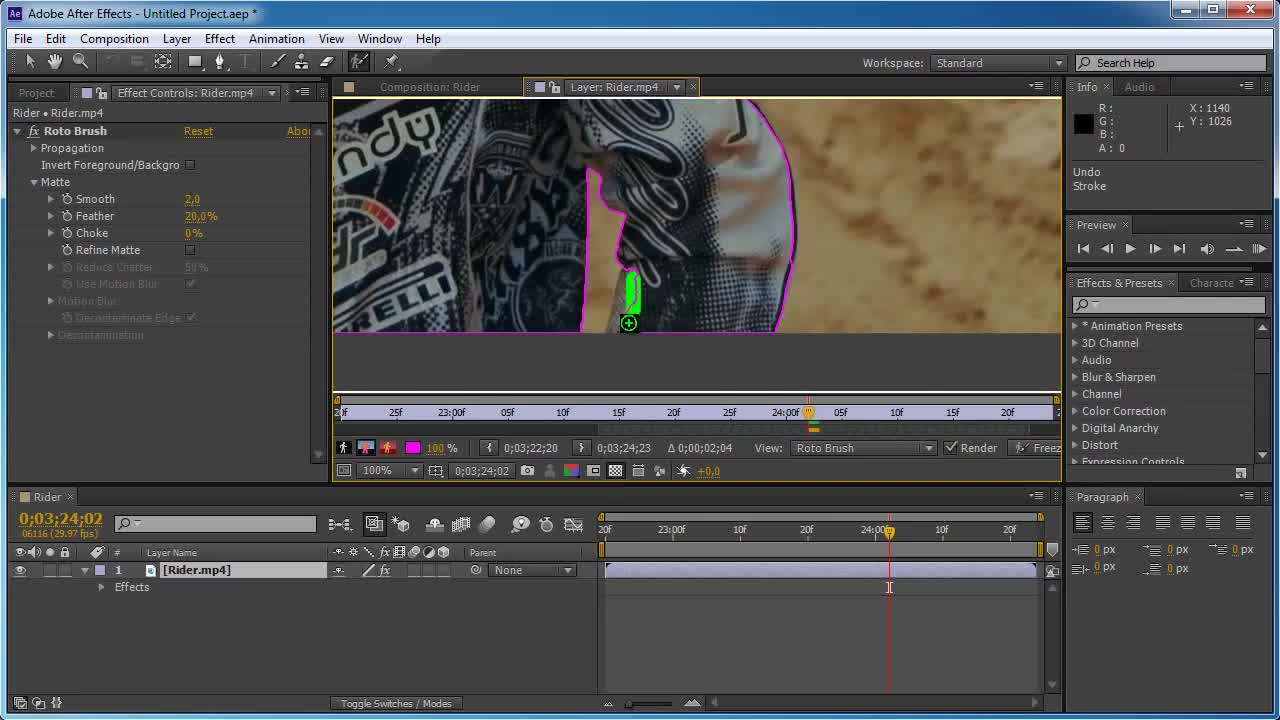Select the Clone Stamp tool
Screen dimensions: 1280x720
click(301, 62)
